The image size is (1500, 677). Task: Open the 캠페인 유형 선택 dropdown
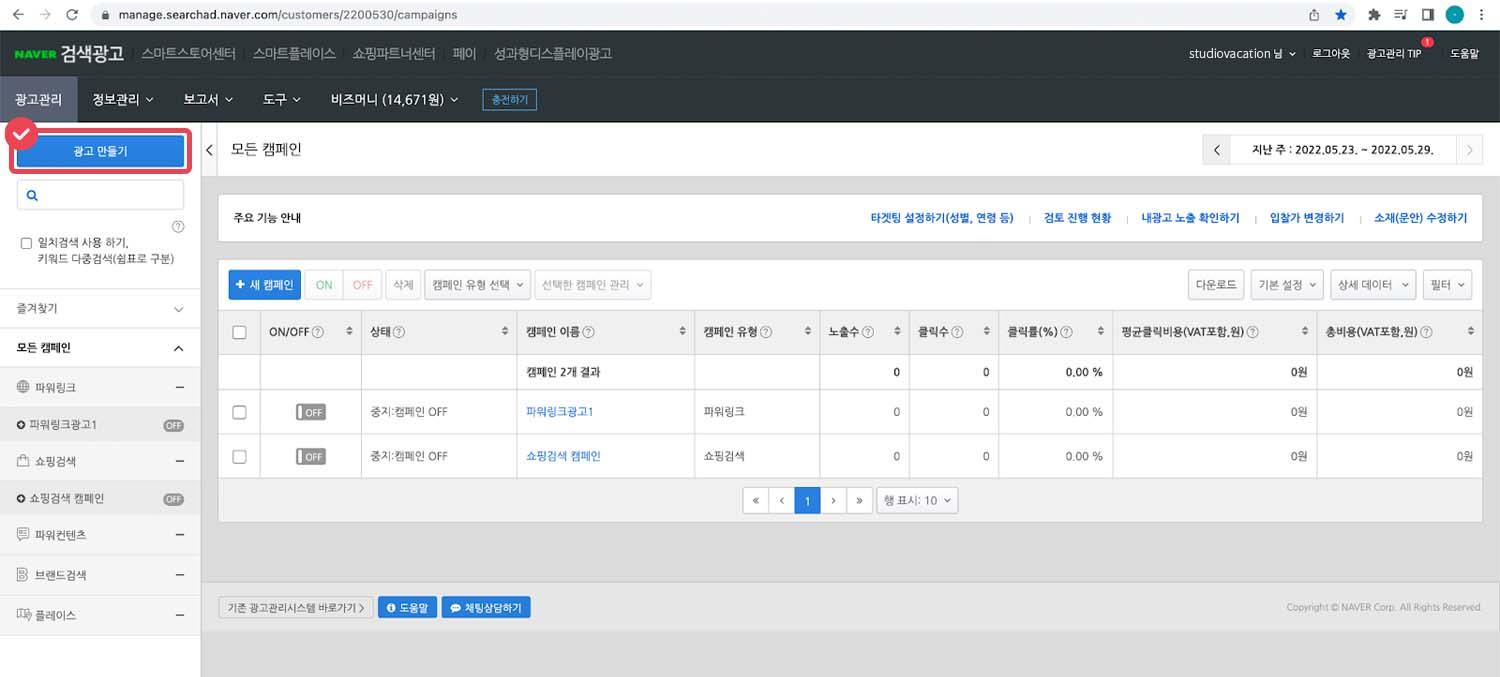(478, 285)
